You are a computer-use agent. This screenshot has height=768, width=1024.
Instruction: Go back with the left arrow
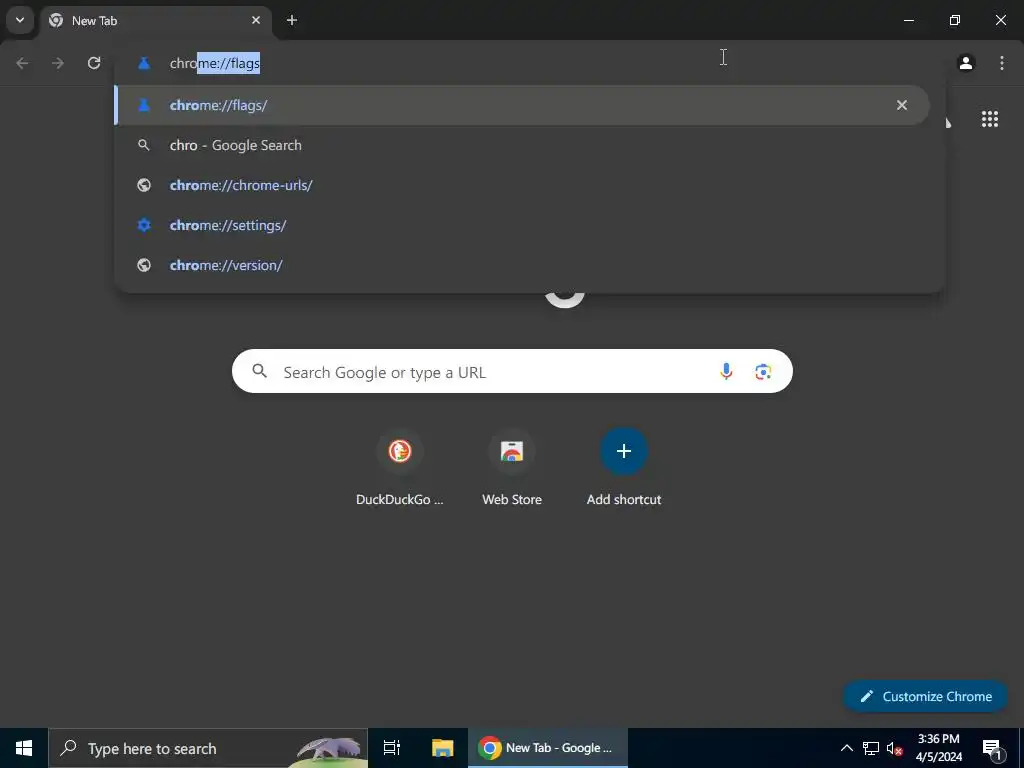(x=22, y=63)
